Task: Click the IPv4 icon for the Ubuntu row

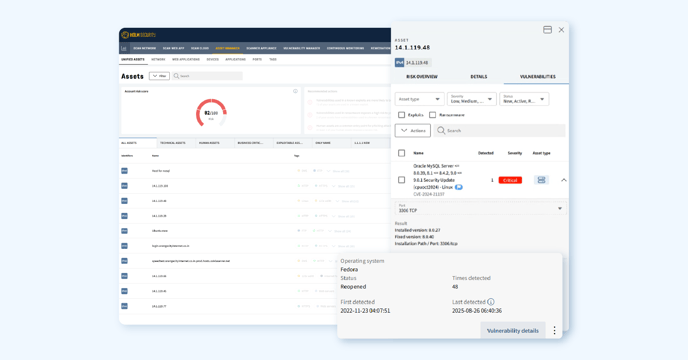Action: (x=125, y=231)
